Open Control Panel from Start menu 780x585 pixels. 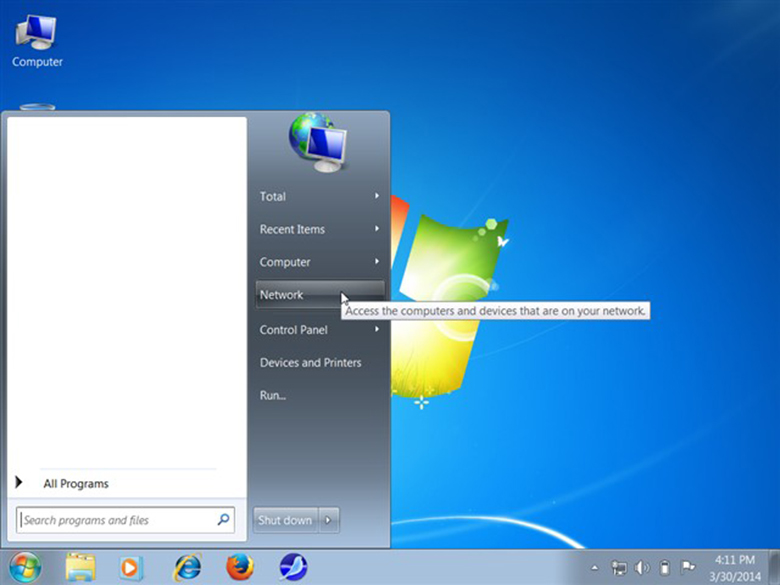pos(294,330)
